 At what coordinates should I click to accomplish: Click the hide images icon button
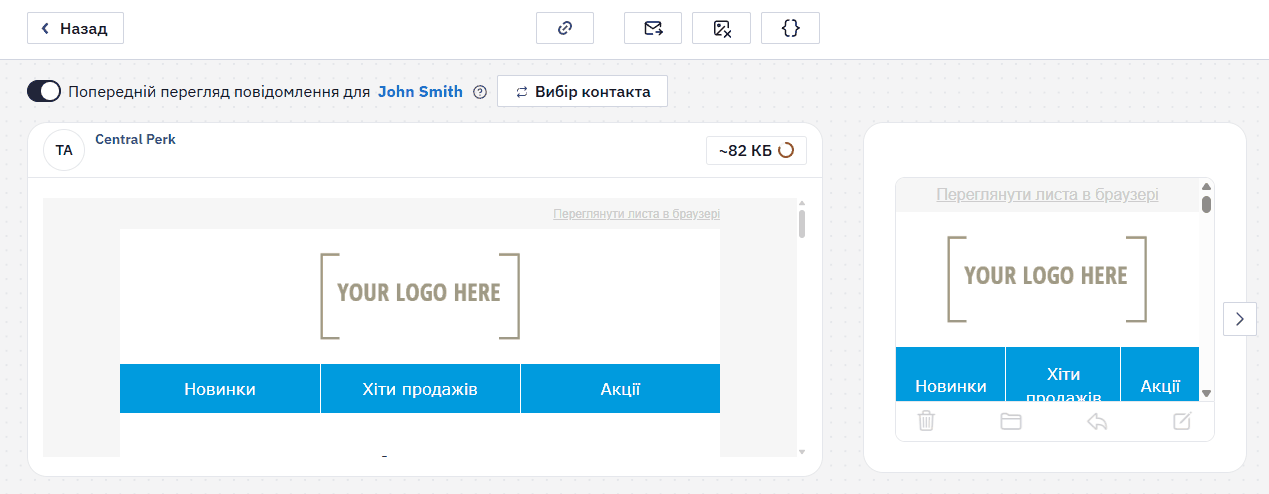722,28
